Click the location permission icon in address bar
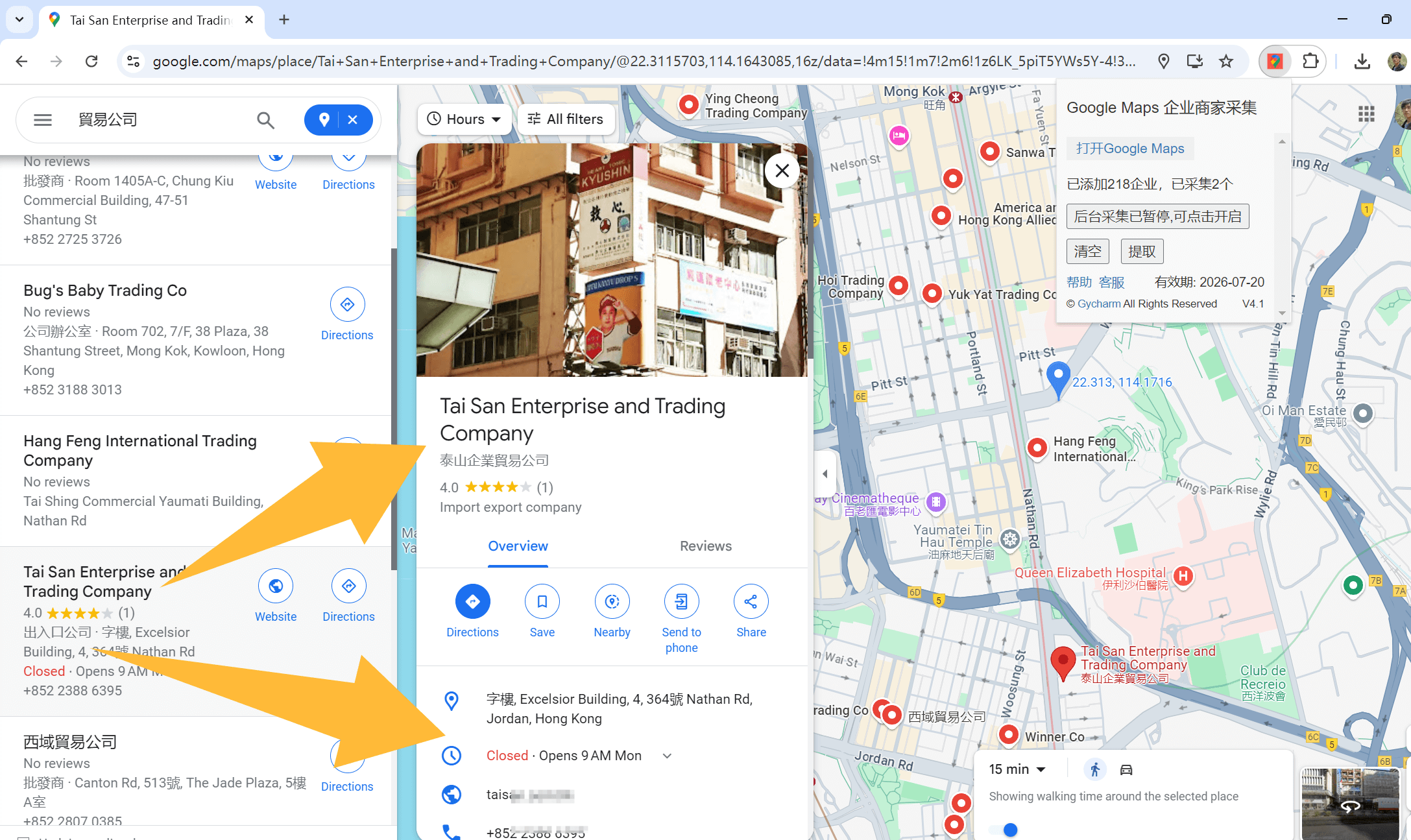This screenshot has height=840, width=1411. tap(1164, 62)
